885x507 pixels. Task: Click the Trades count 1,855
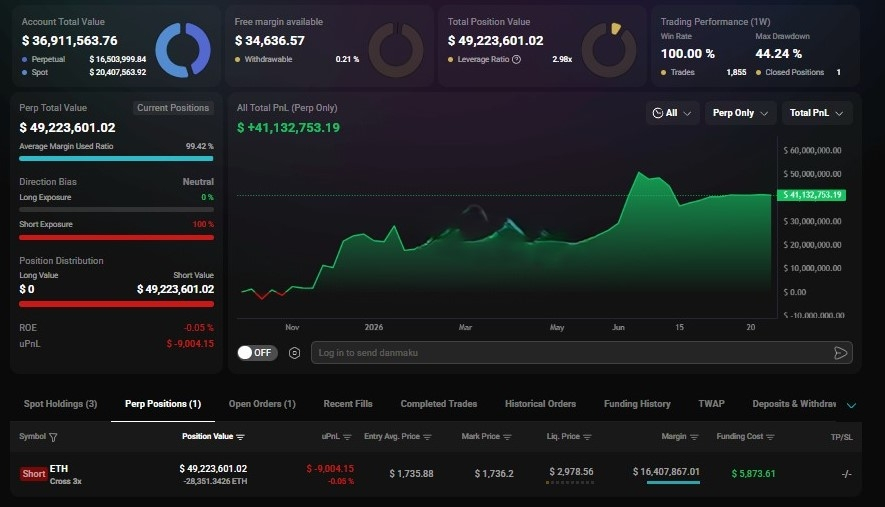(736, 72)
